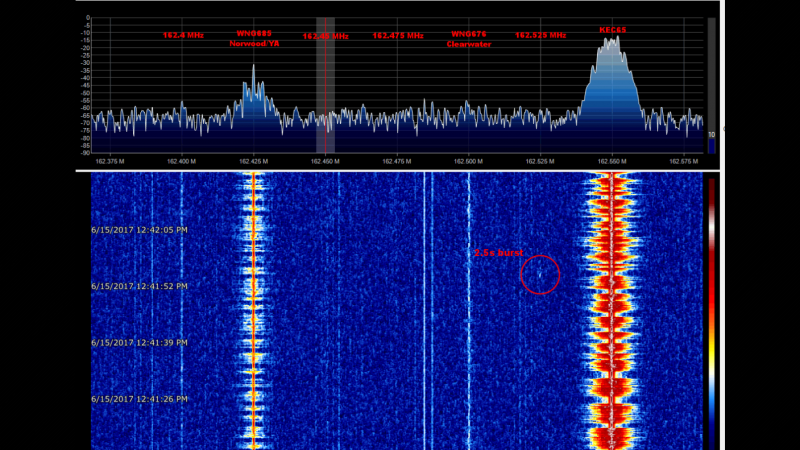The width and height of the screenshot is (800, 450).
Task: Click the WNG676 Clearwater label
Action: (x=468, y=39)
